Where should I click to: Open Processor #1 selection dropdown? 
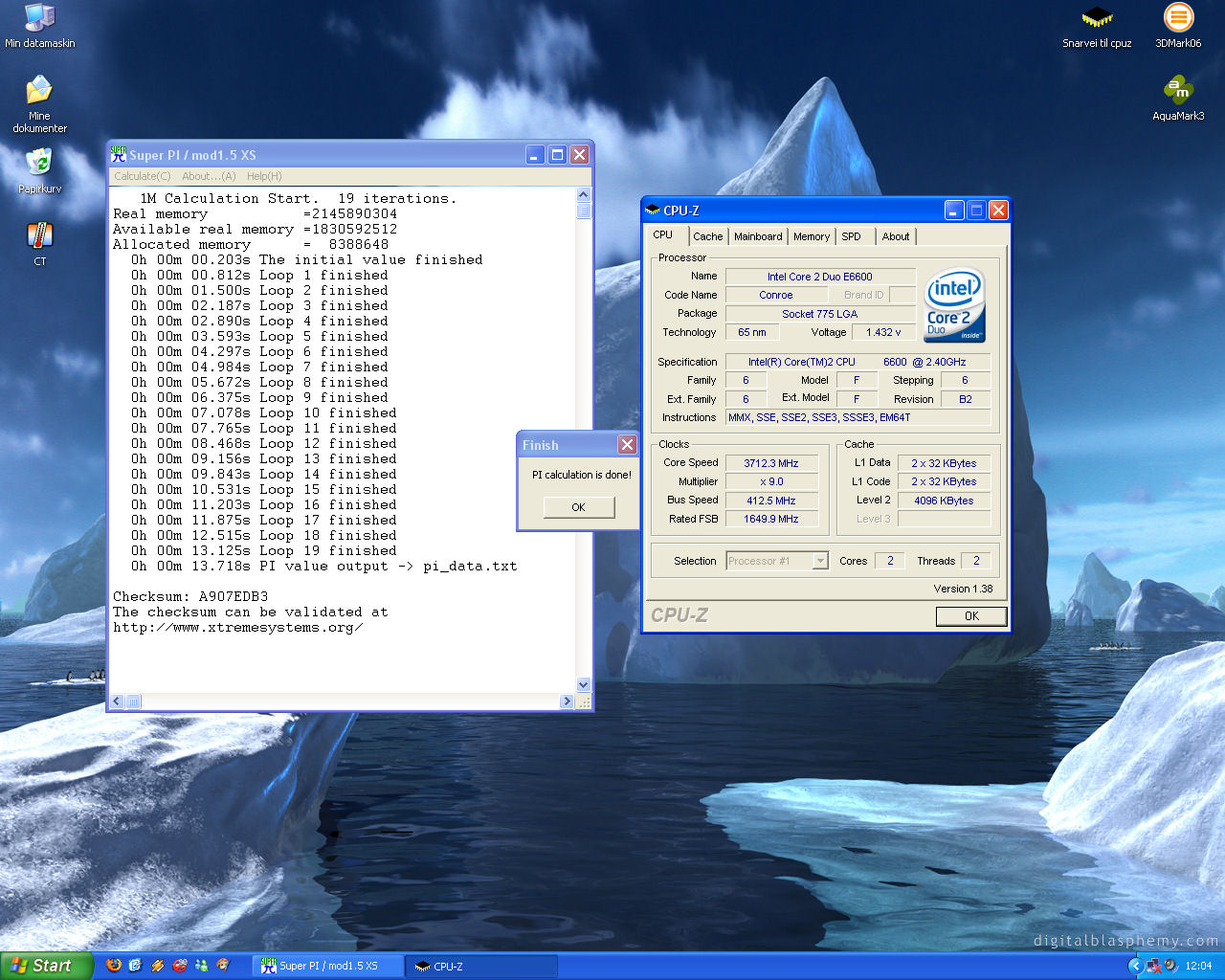click(x=777, y=561)
